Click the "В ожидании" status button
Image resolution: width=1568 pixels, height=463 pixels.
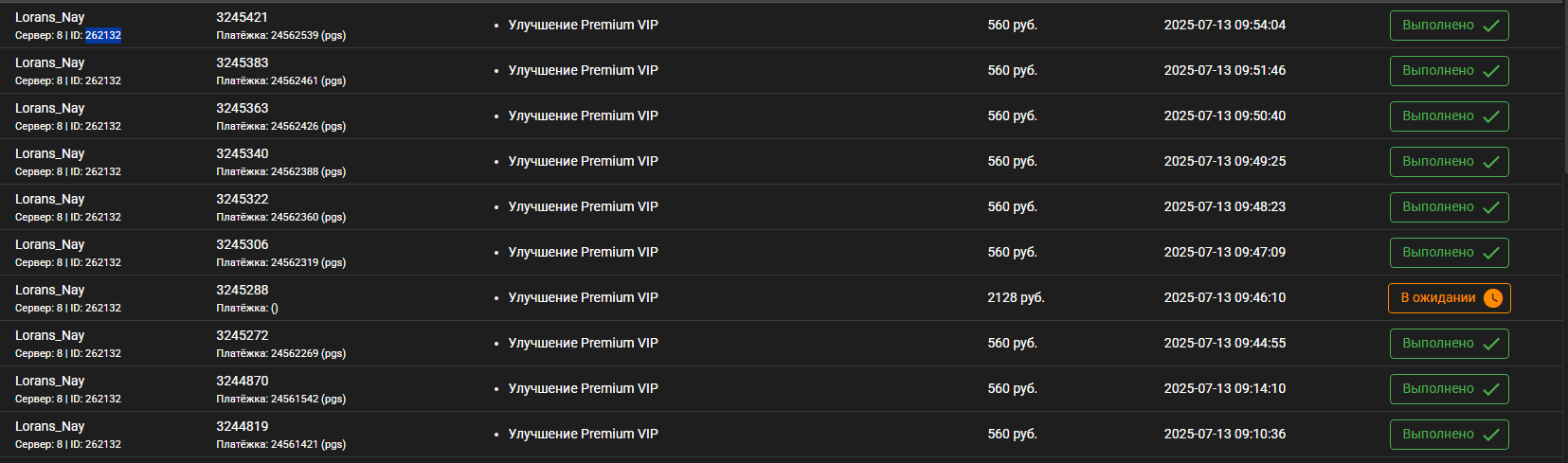pos(1450,298)
